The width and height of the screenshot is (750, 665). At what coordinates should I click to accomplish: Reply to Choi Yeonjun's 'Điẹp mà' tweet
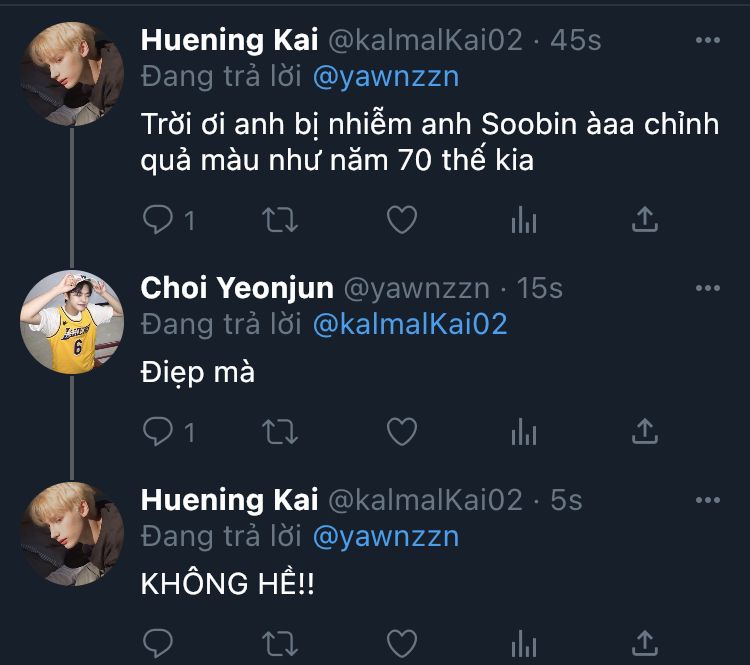coord(158,431)
